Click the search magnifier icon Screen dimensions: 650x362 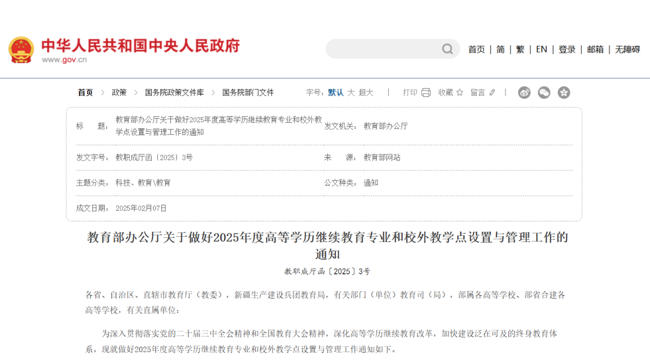click(447, 49)
